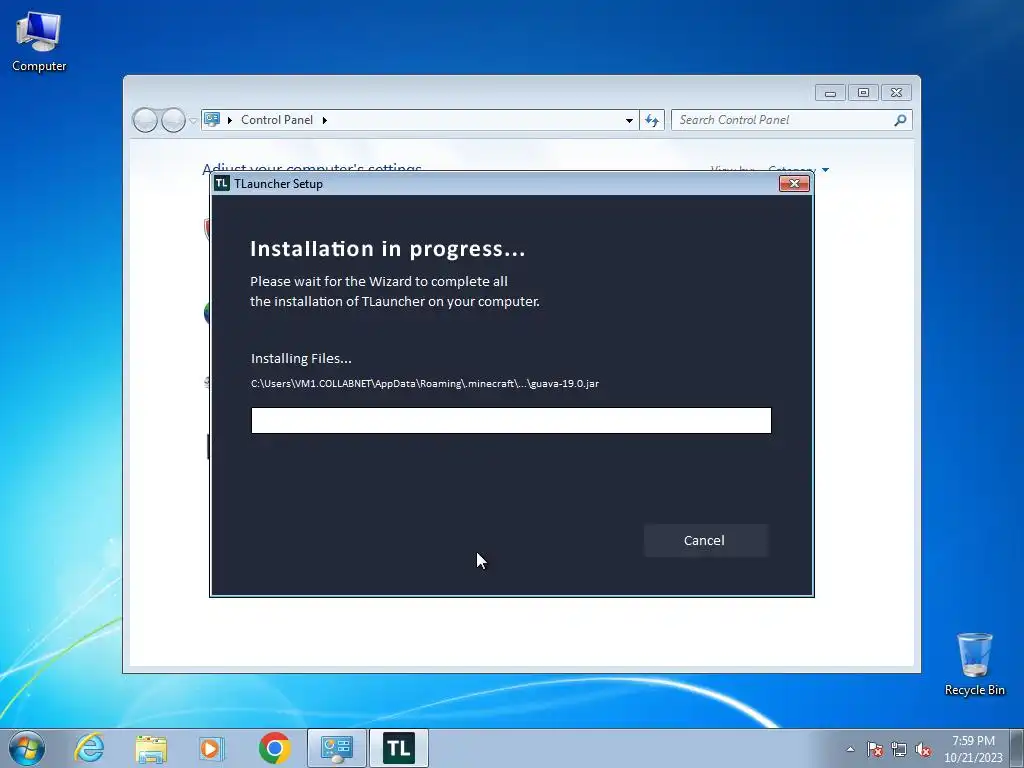The width and height of the screenshot is (1024, 768).
Task: Click the Show desktop strip on the taskbar
Action: (x=1017, y=749)
